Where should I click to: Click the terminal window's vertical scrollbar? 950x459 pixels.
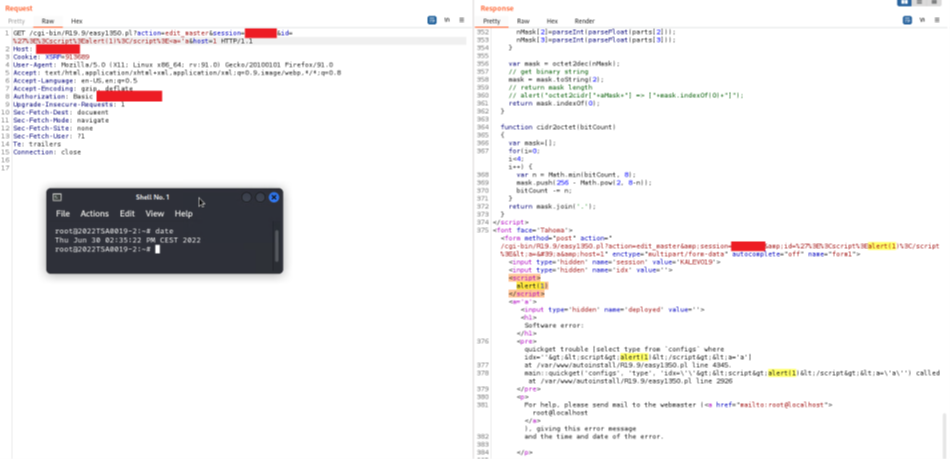click(276, 245)
